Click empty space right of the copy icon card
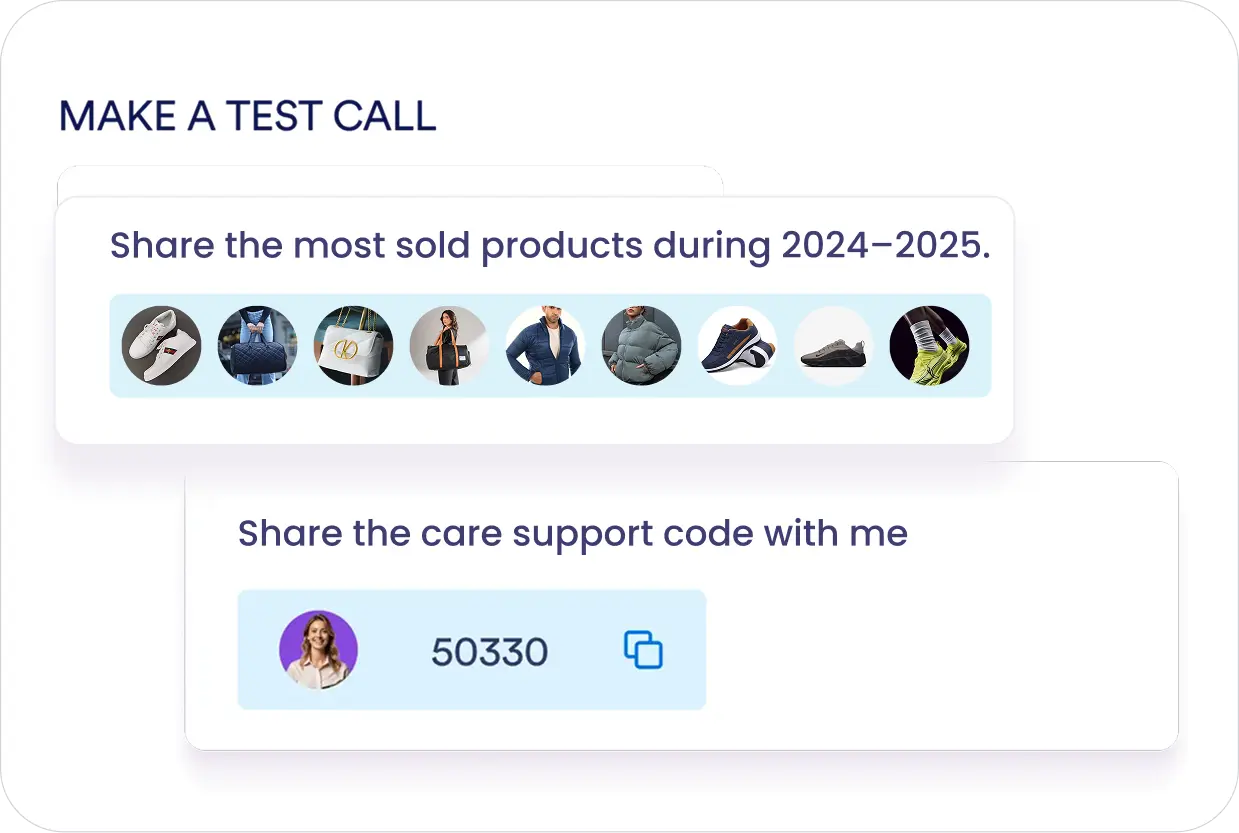Viewport: 1239px width, 833px height. point(930,650)
